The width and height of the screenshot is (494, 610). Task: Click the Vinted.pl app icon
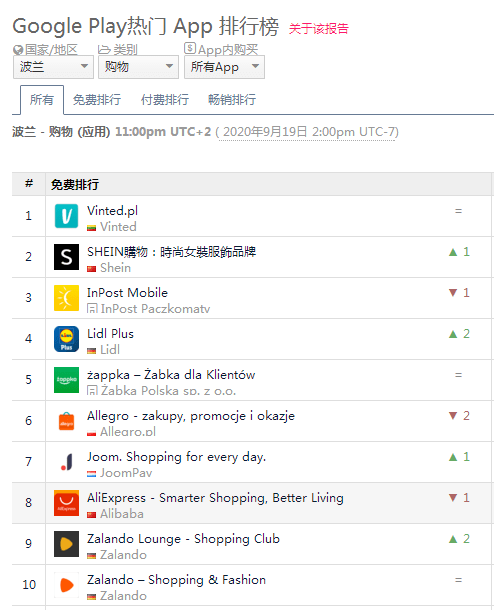[66, 216]
